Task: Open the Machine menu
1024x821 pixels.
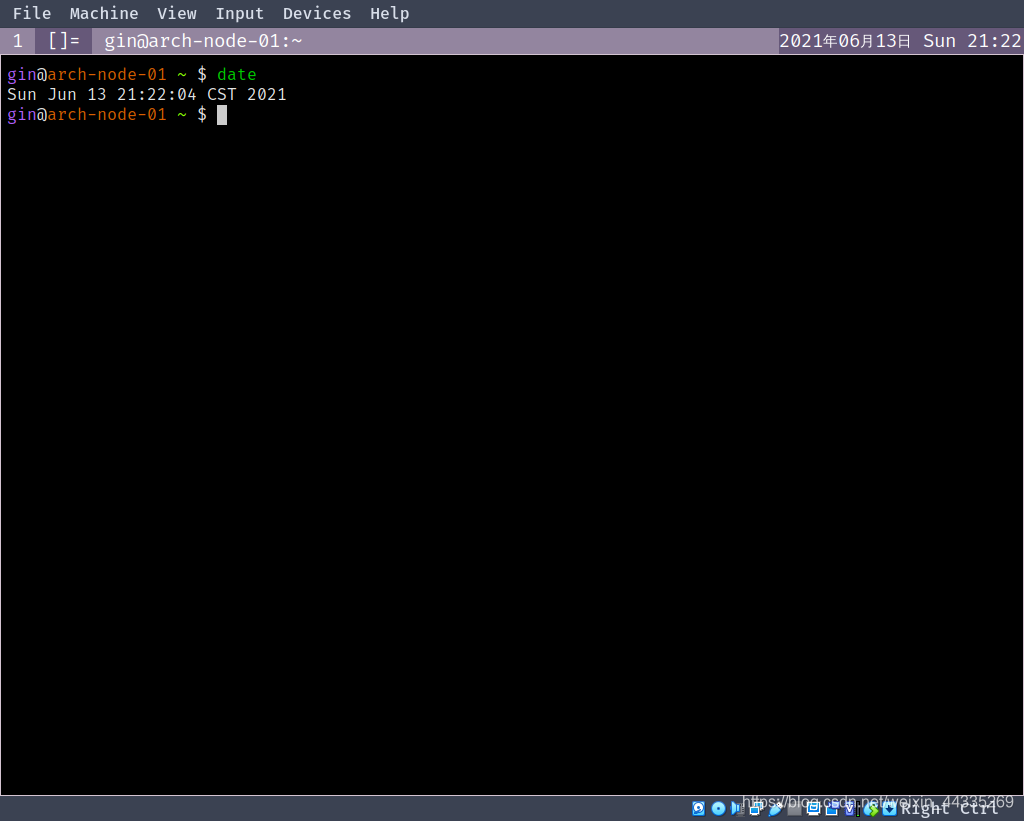Action: click(x=104, y=13)
